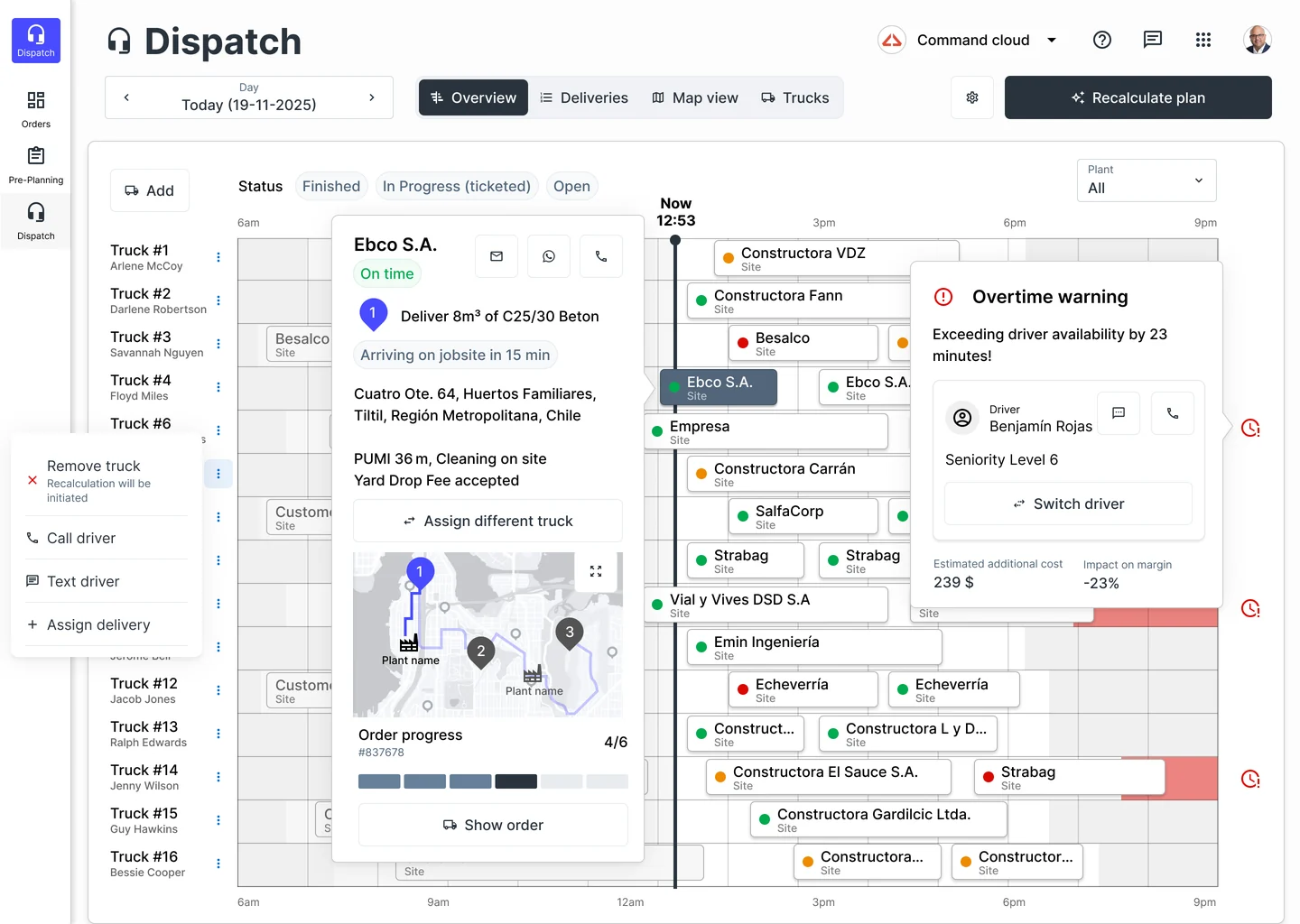Viewport: 1300px width, 924px height.
Task: Click the overtime clock icon on Vial y Vives row
Action: tap(1250, 608)
